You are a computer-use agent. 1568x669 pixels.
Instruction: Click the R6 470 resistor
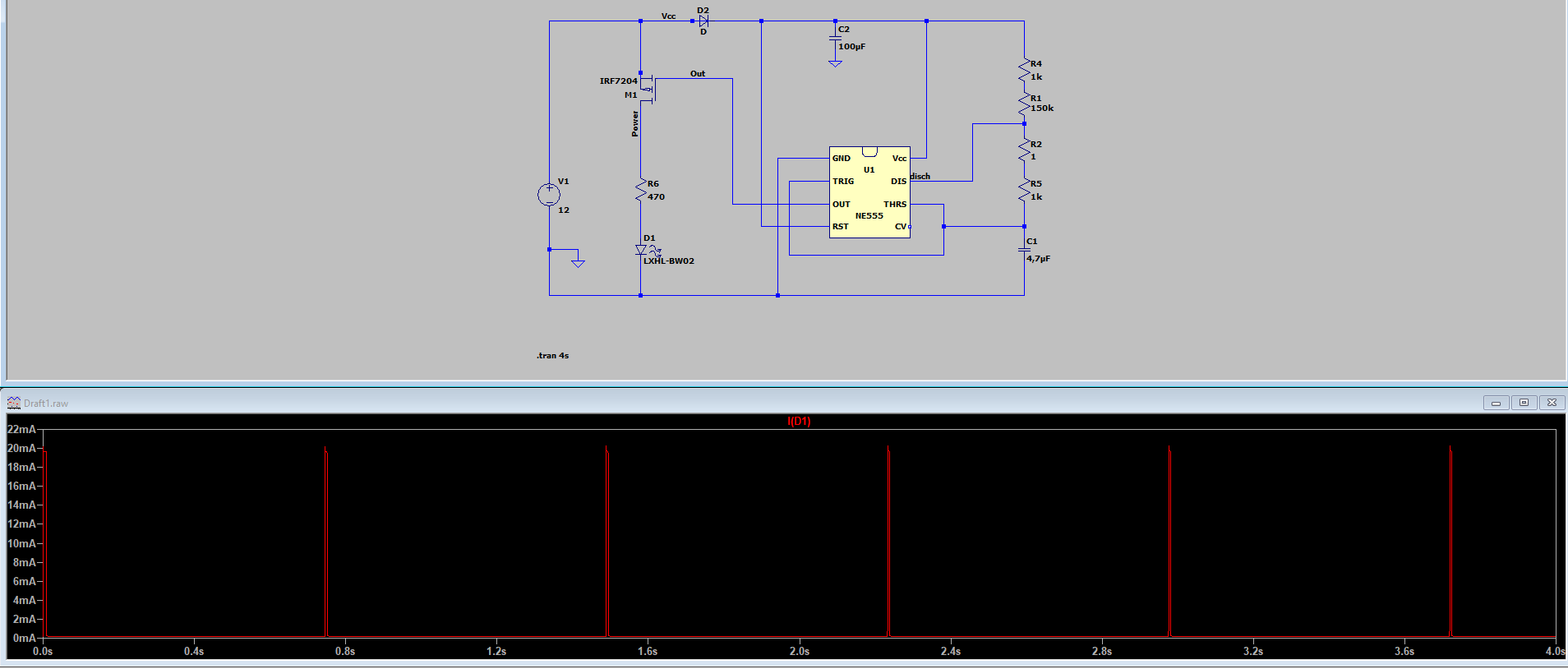pos(641,191)
